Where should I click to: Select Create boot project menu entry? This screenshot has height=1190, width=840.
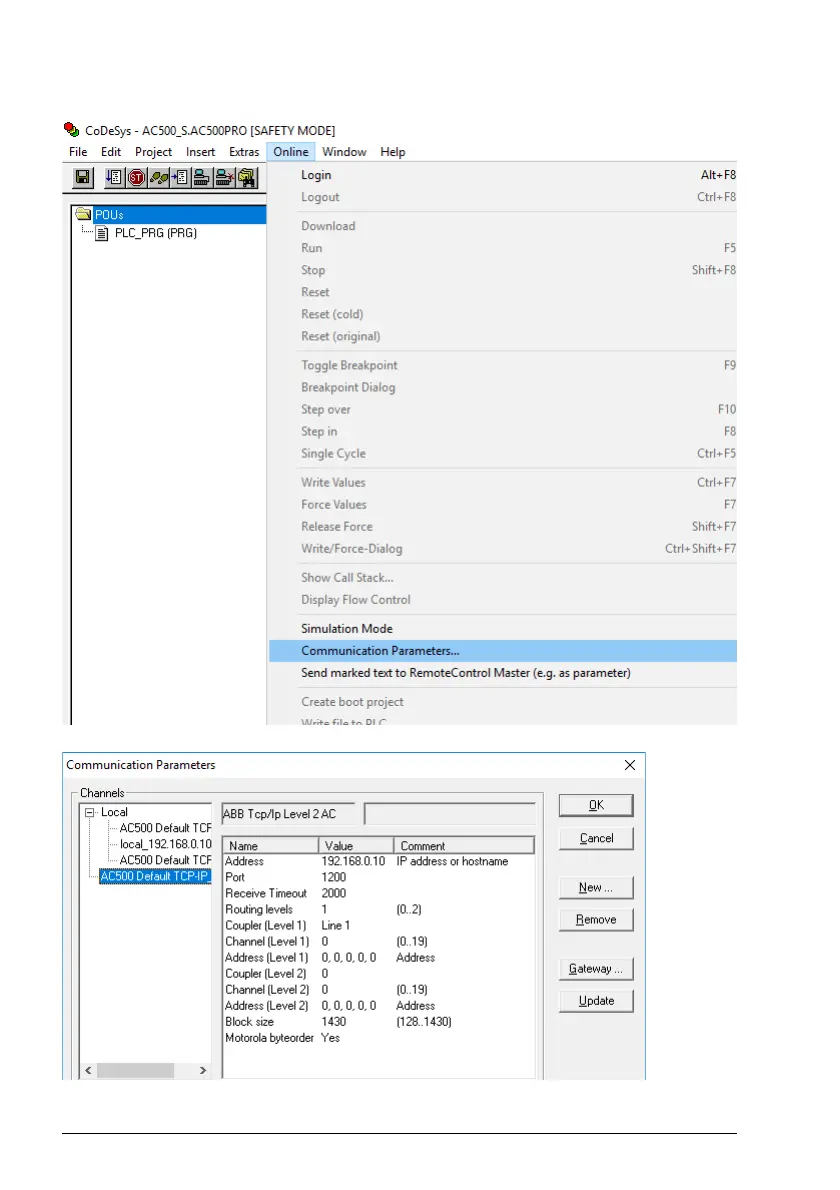503,702
